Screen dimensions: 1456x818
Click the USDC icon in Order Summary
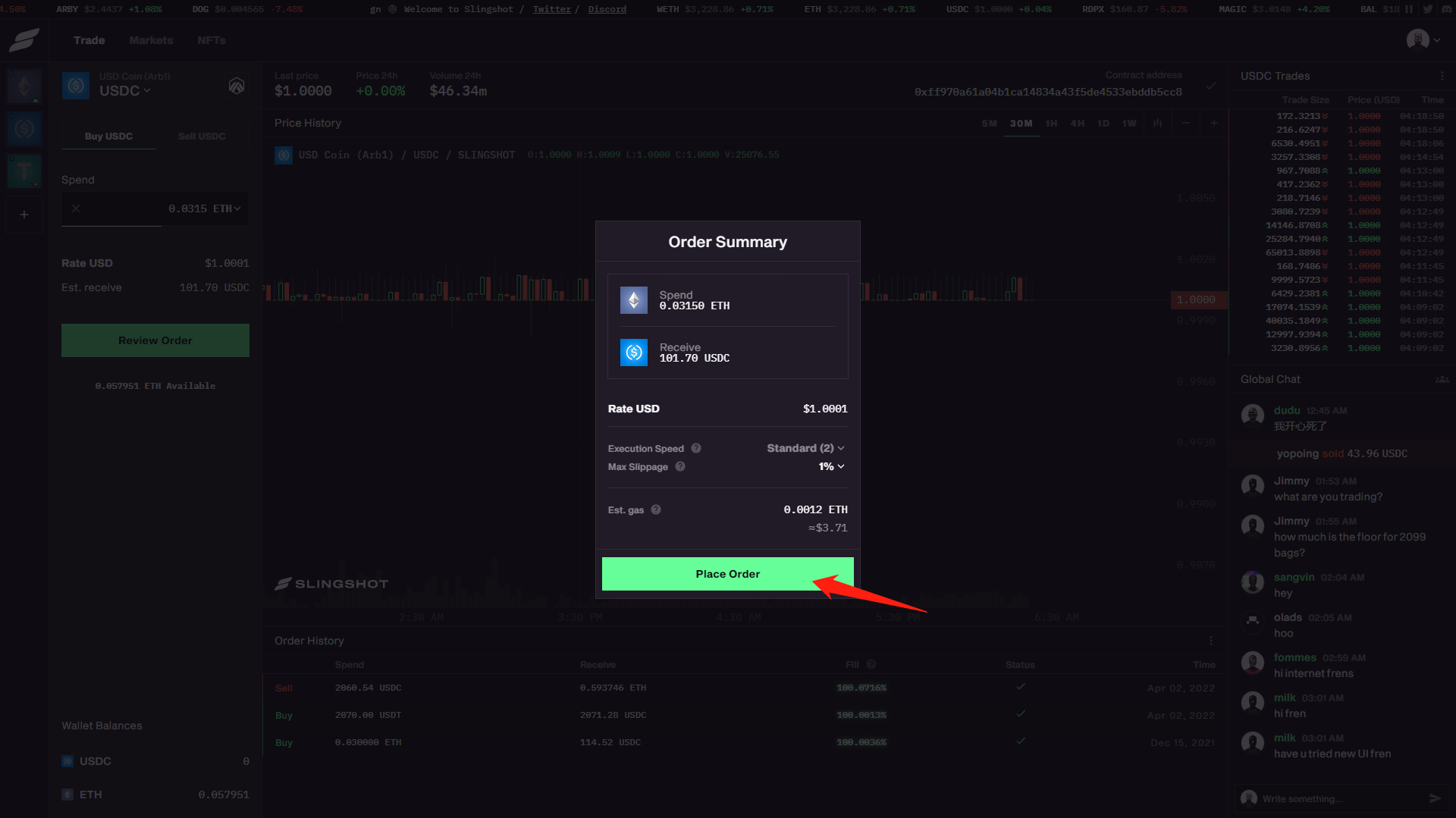pos(634,353)
